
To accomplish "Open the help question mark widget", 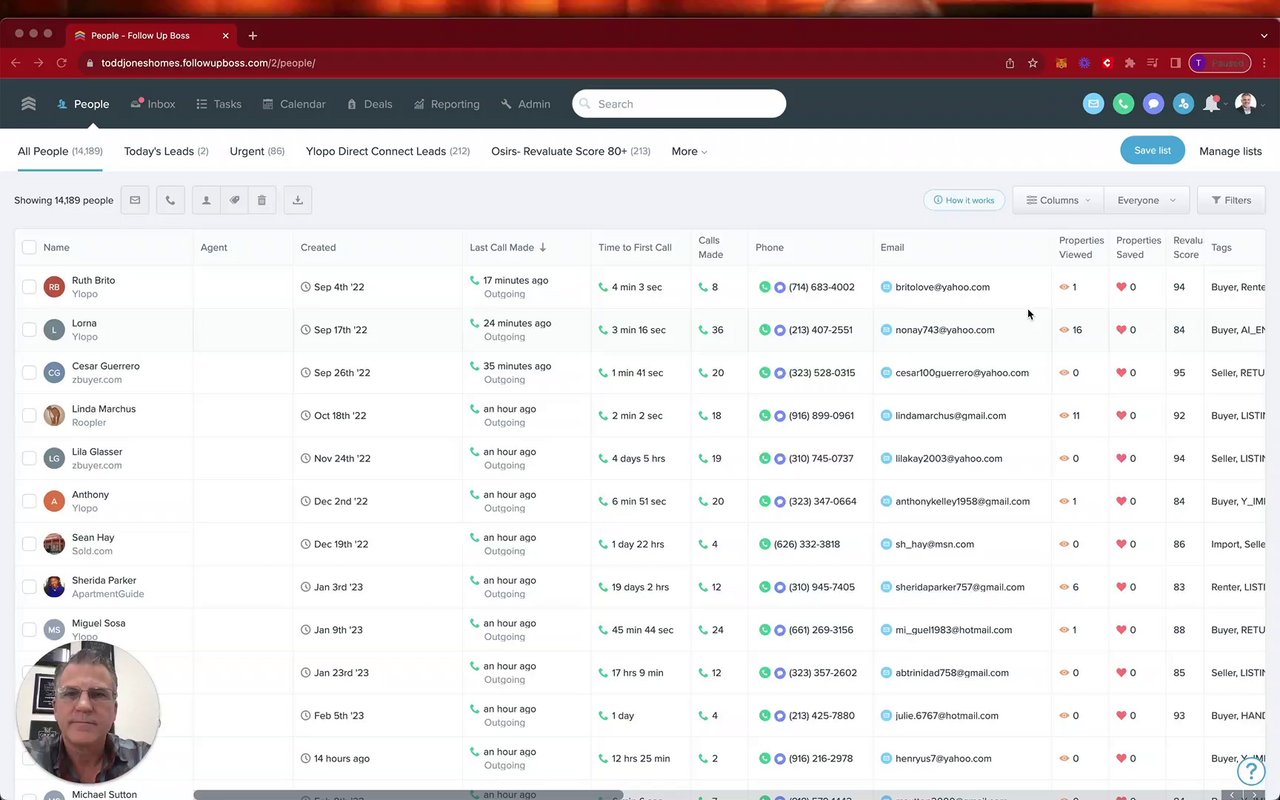I will point(1250,771).
